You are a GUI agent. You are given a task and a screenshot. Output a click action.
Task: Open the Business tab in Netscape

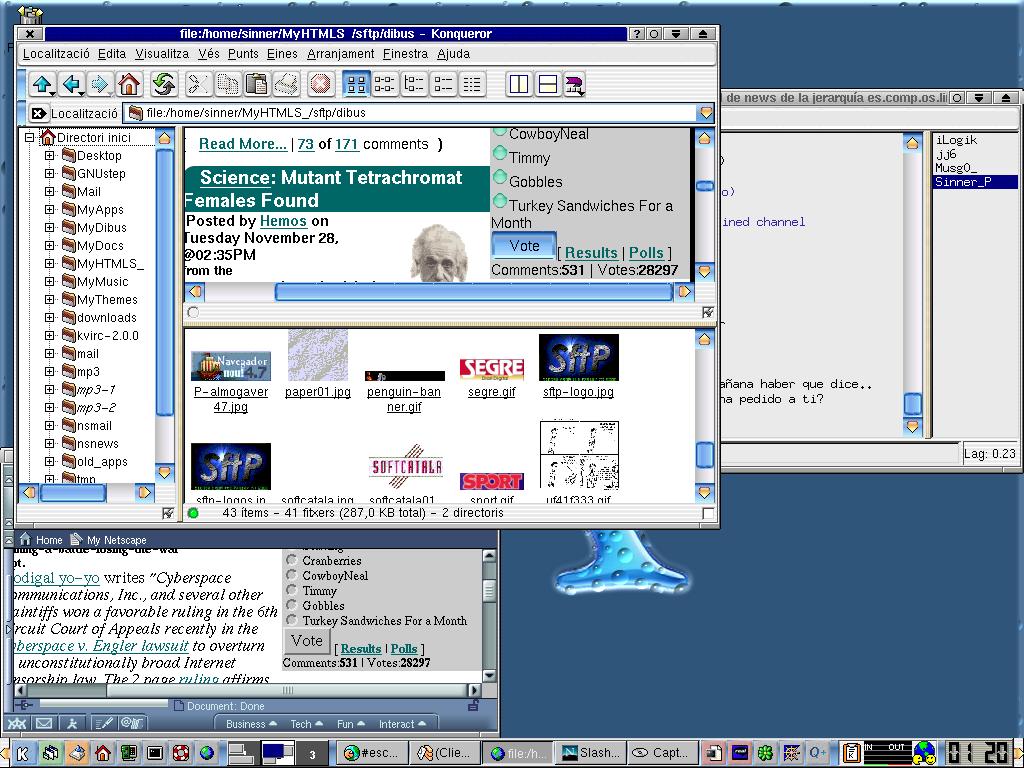coord(251,724)
